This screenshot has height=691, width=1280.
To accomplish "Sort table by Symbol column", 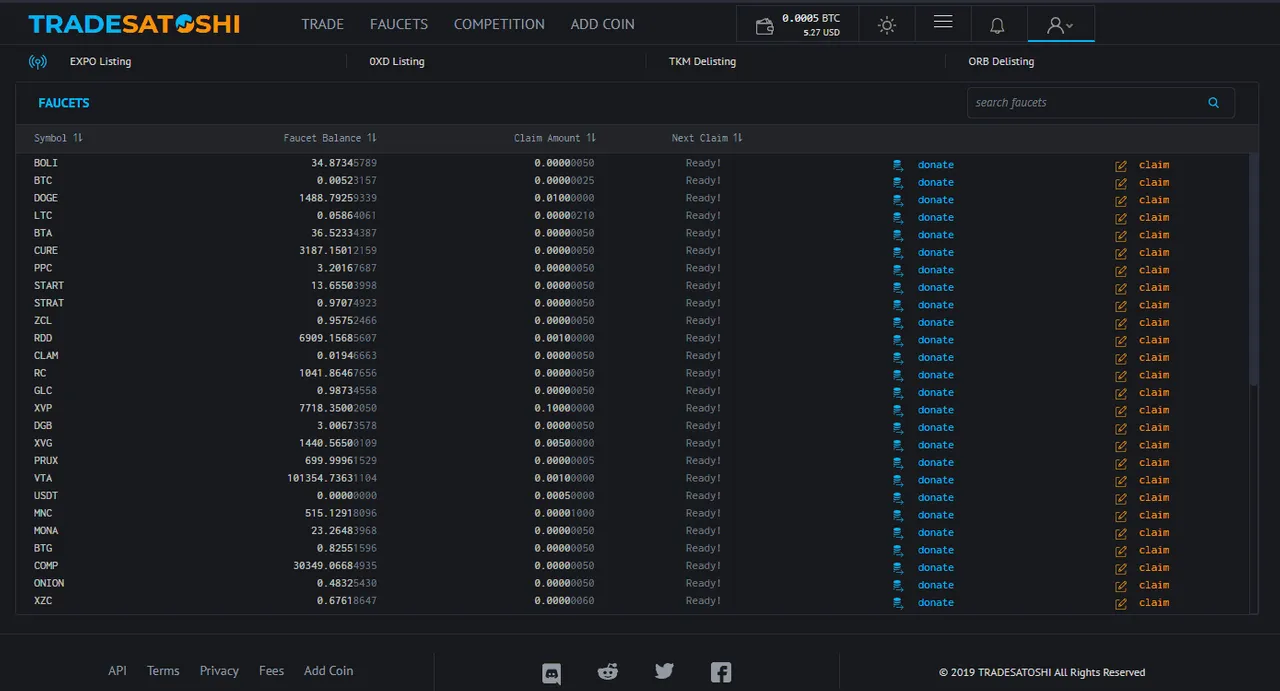I will click(58, 138).
